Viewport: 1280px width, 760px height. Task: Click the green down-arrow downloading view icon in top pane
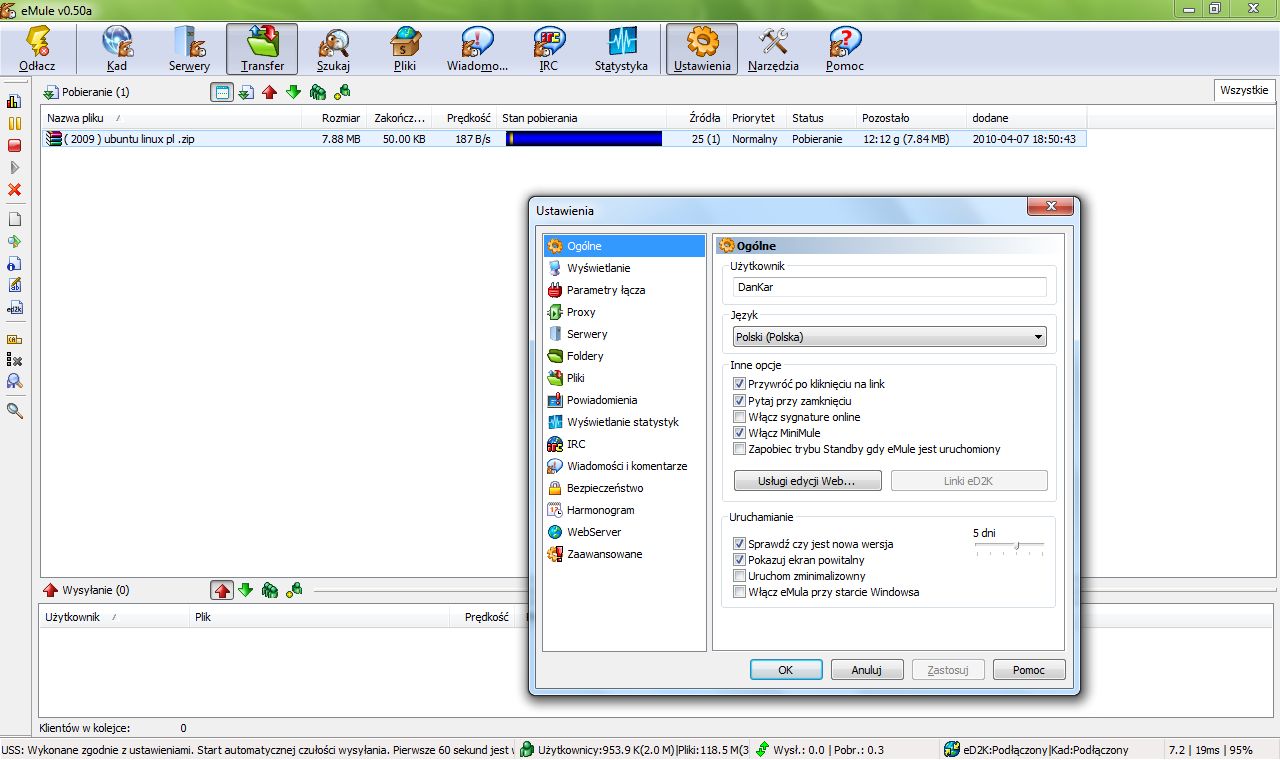(293, 92)
